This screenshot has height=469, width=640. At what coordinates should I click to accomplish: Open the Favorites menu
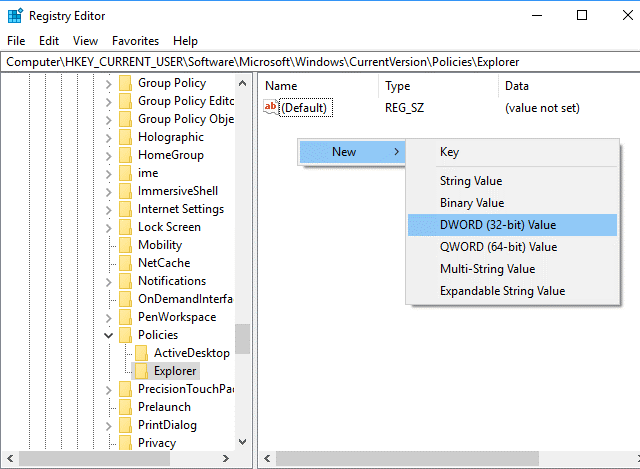[136, 41]
